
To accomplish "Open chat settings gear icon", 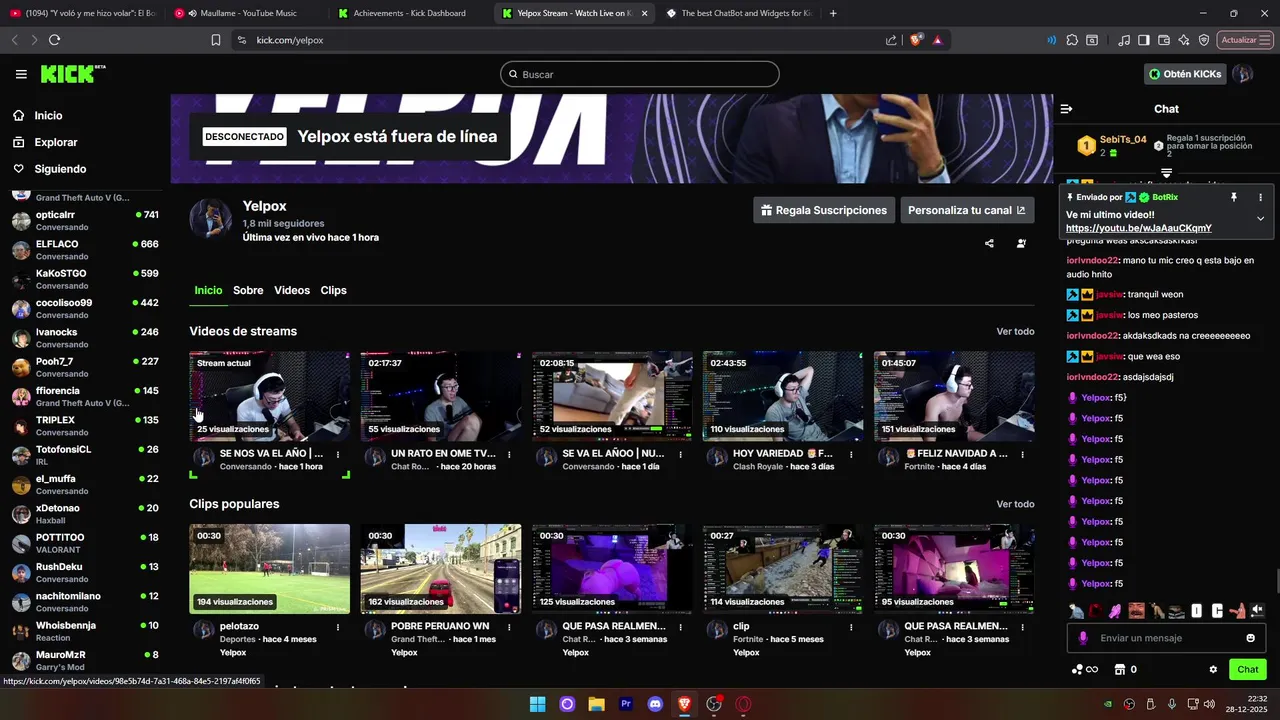I will point(1213,670).
